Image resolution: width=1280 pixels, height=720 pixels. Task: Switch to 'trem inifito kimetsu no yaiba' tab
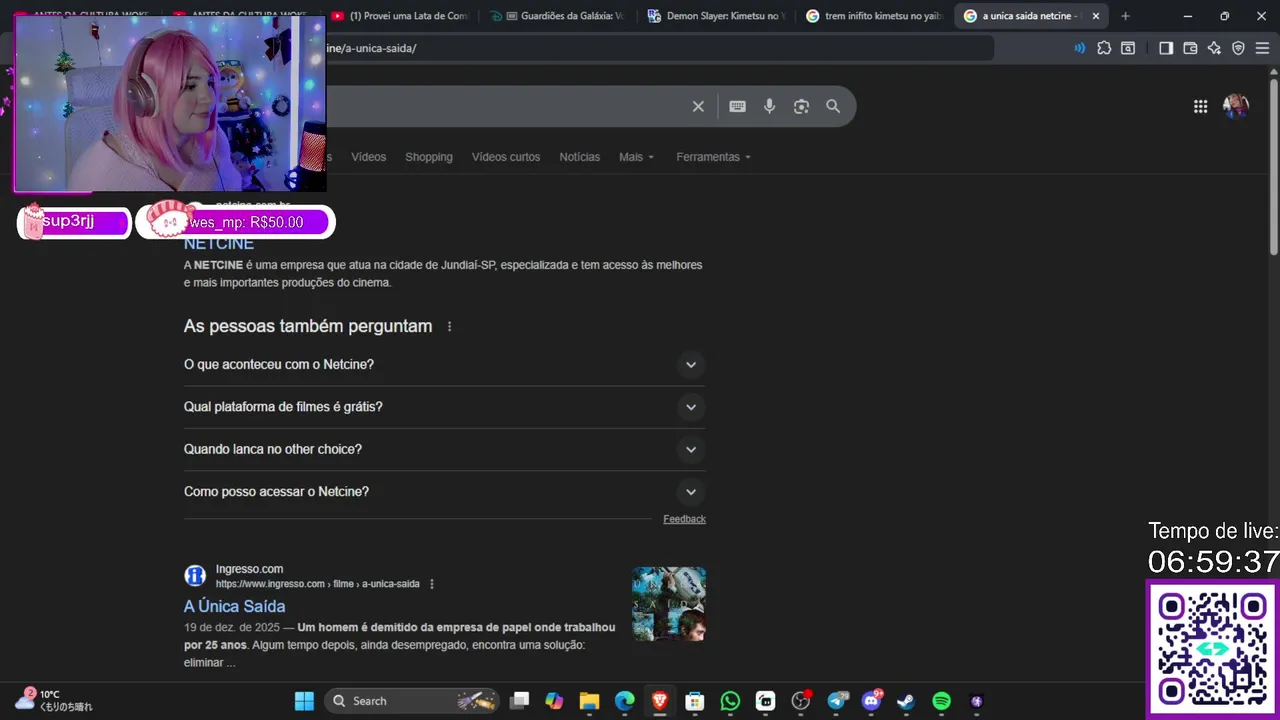click(x=875, y=16)
